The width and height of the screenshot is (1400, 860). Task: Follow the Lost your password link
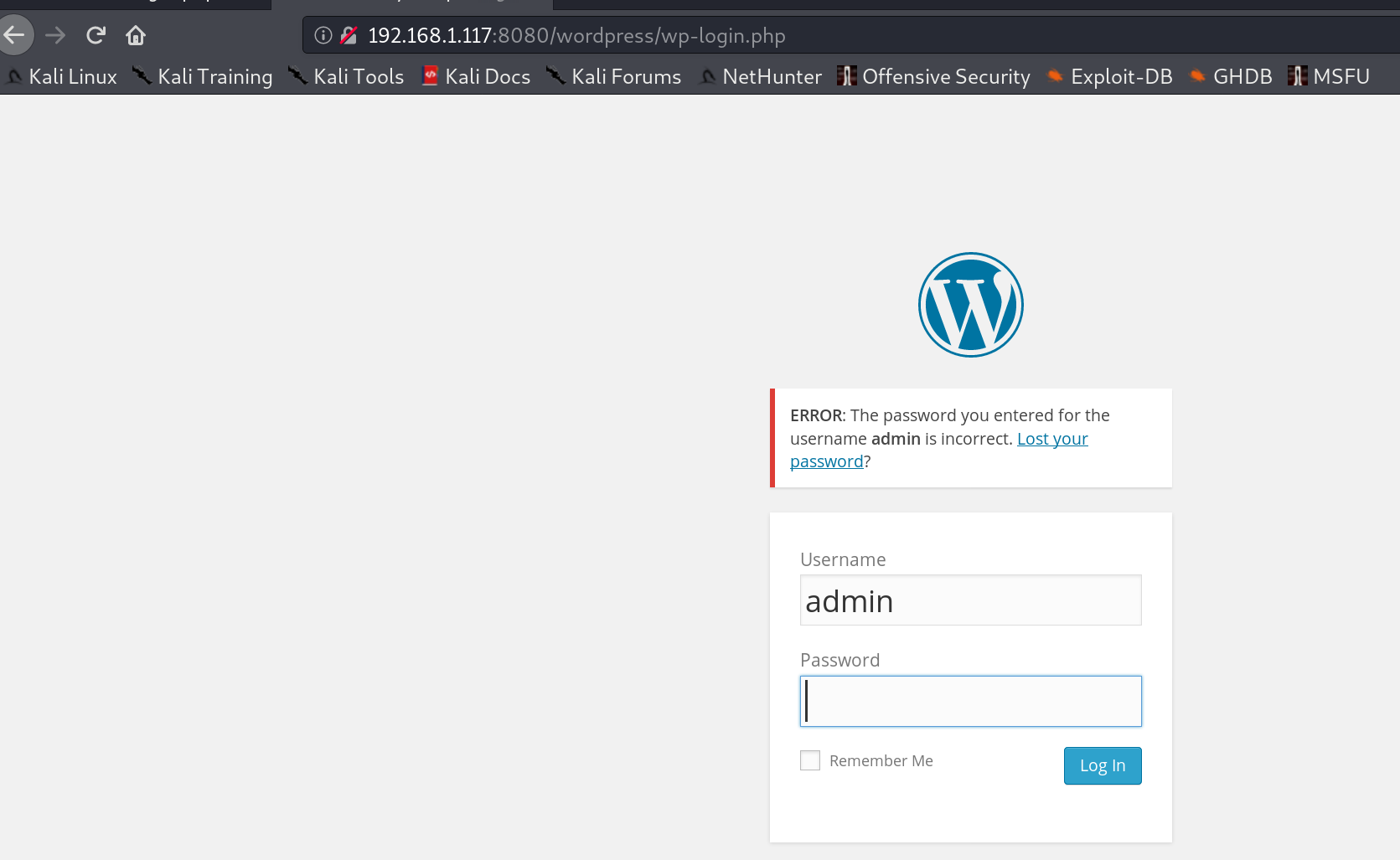point(1051,439)
